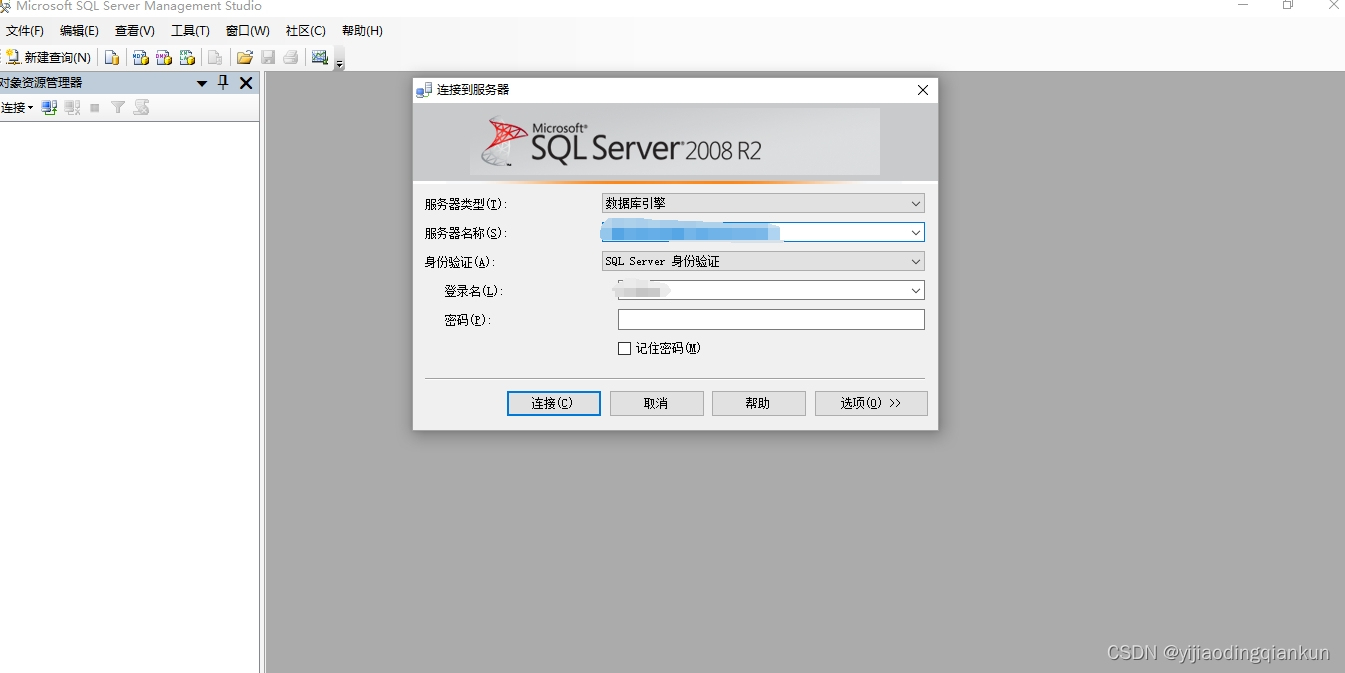Open the View (查看) menu

(x=135, y=31)
